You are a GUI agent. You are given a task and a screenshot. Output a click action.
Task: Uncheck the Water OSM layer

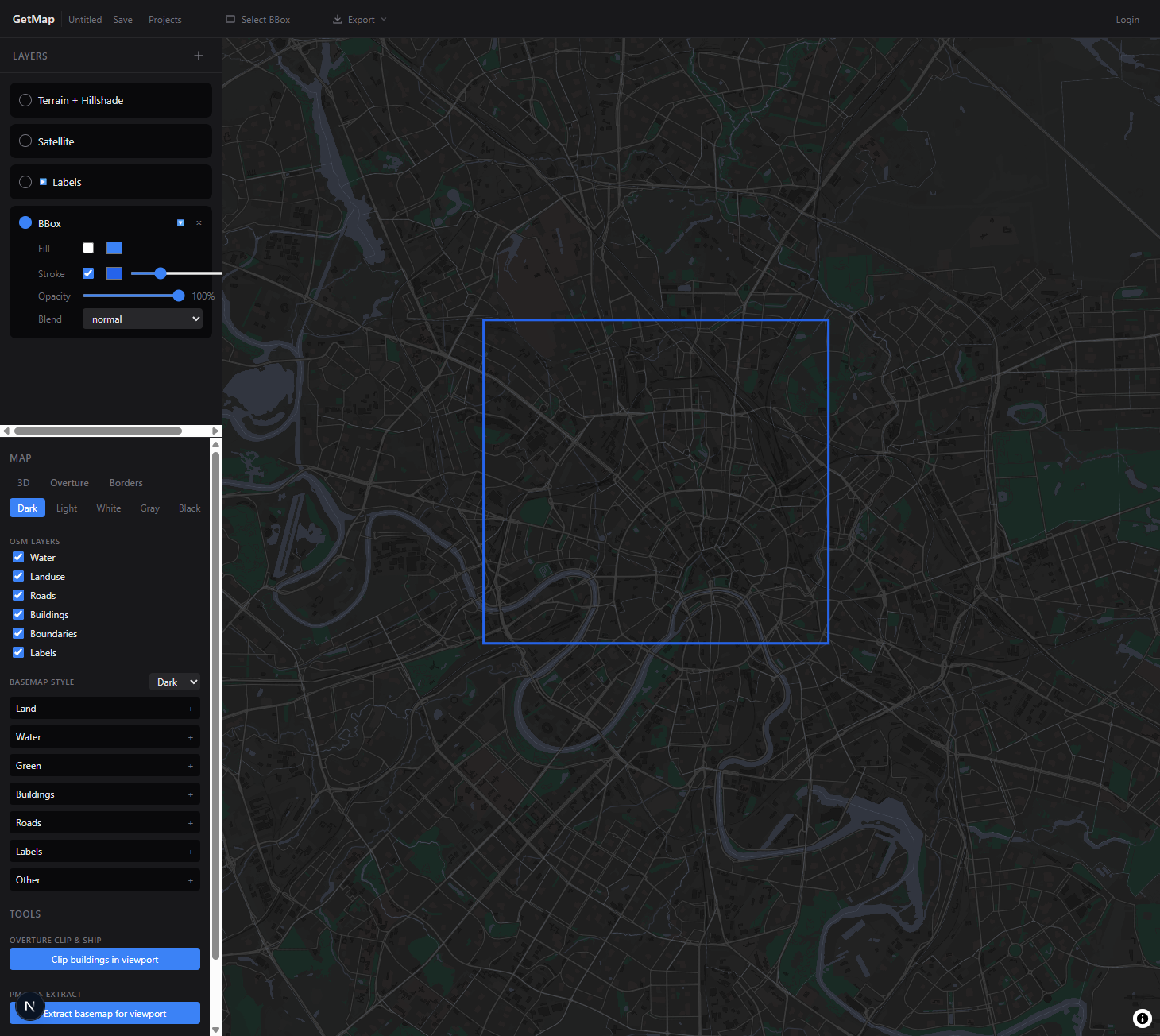[18, 557]
